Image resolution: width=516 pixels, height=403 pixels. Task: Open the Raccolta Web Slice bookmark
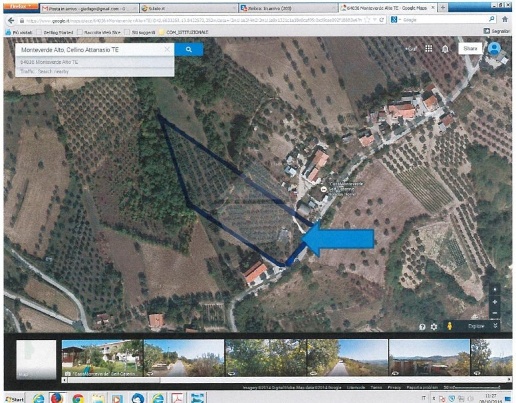pos(99,32)
